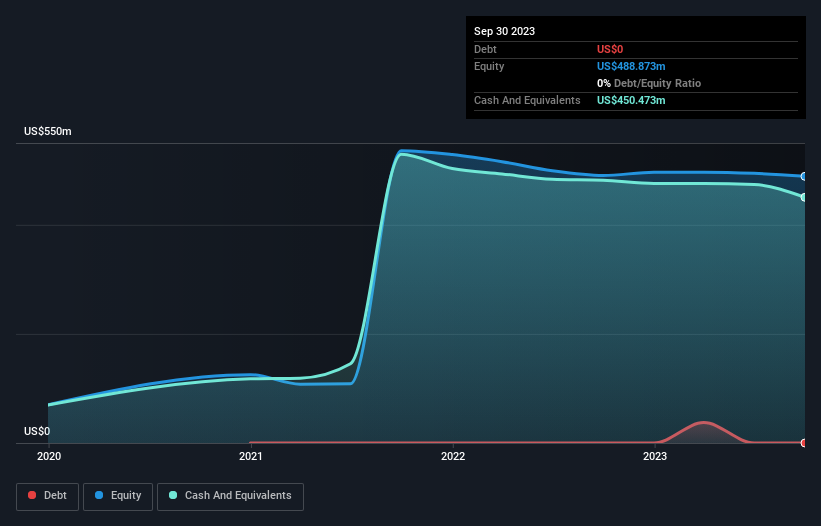Click the Debt row label in tooltip

coord(485,49)
